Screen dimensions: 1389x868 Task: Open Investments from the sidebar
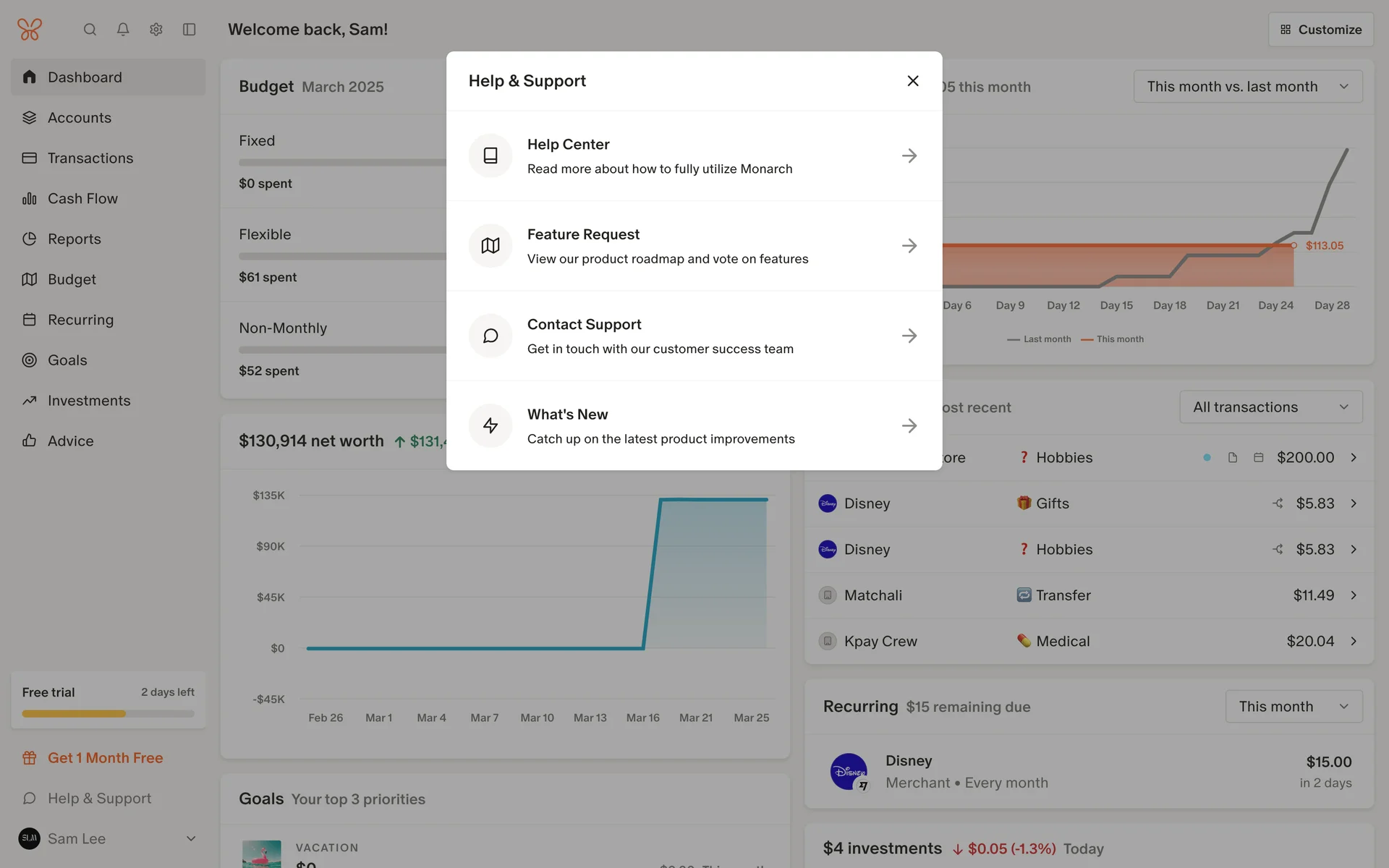click(89, 401)
